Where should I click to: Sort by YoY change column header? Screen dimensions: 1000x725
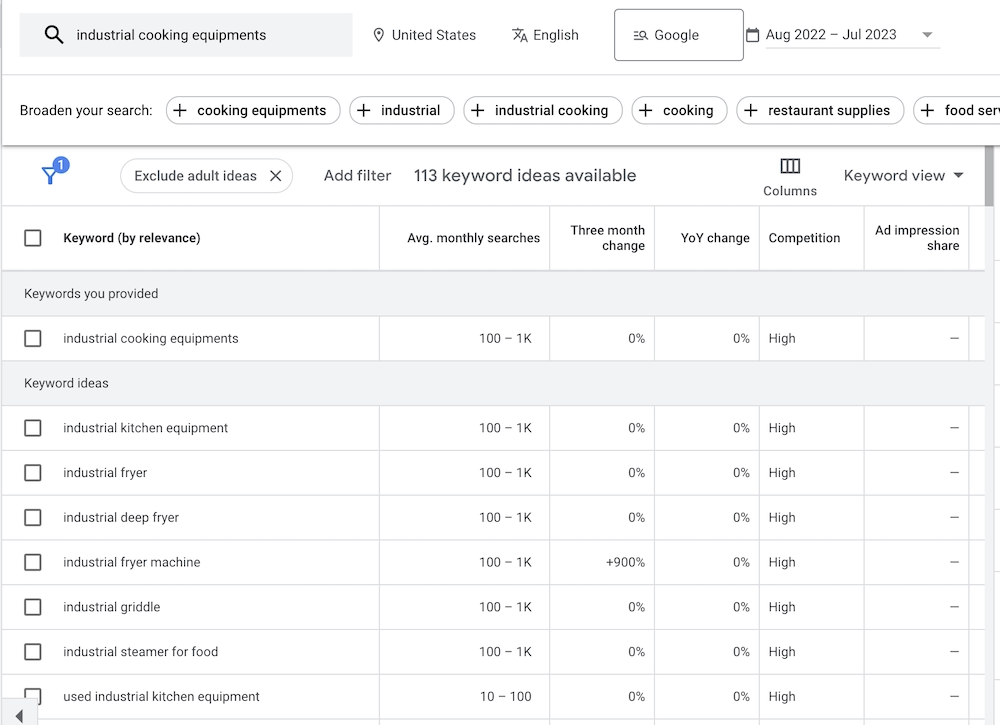coord(715,238)
